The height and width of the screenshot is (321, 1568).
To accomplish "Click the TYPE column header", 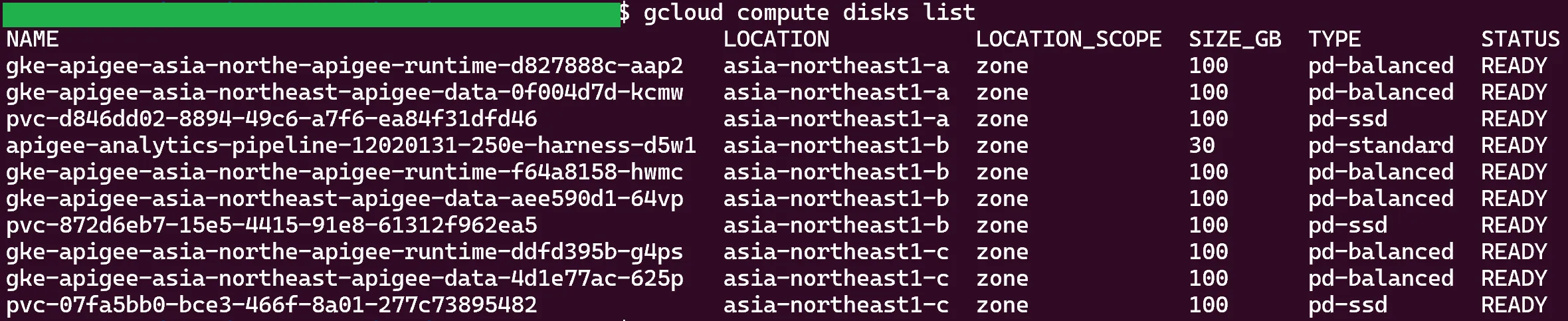I will click(1334, 39).
